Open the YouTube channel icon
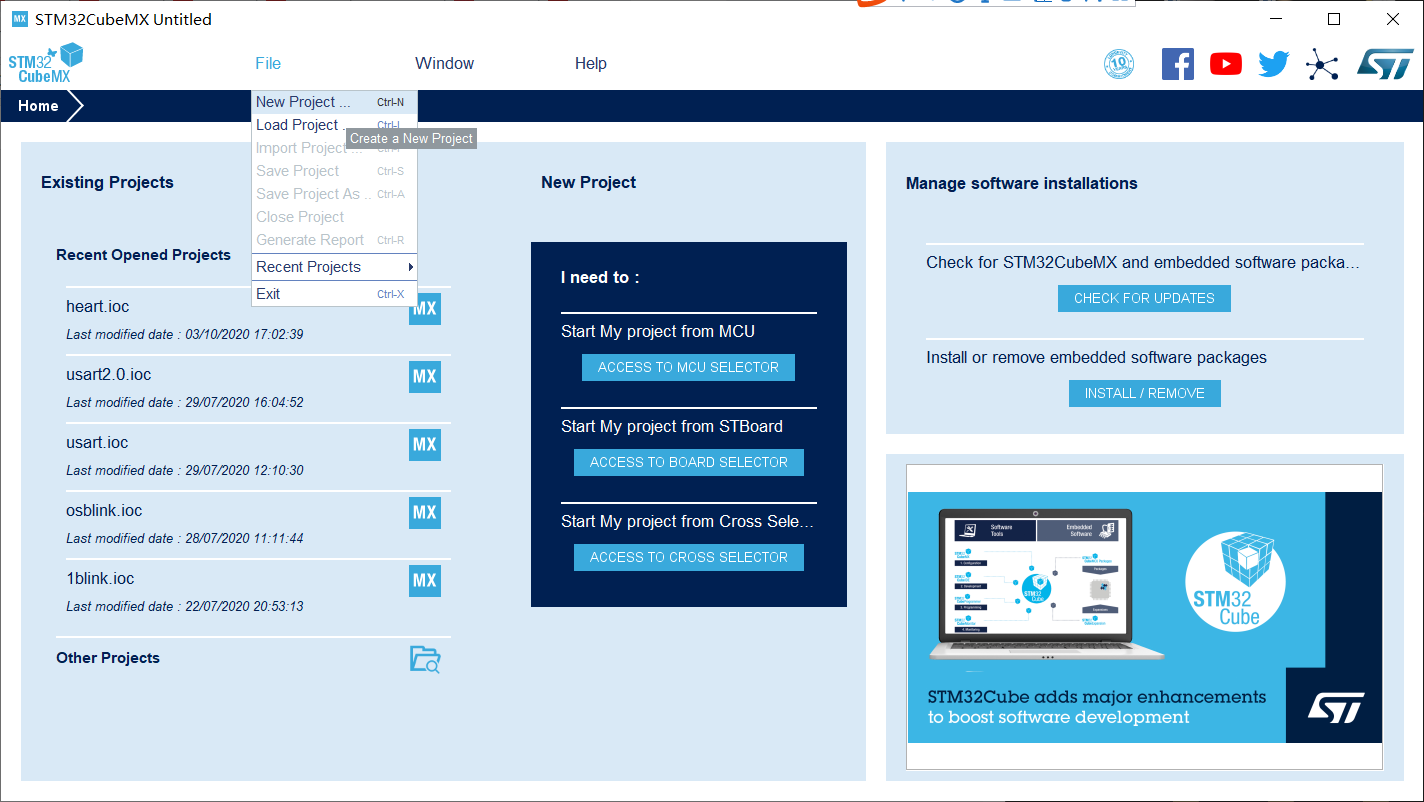 click(1226, 64)
